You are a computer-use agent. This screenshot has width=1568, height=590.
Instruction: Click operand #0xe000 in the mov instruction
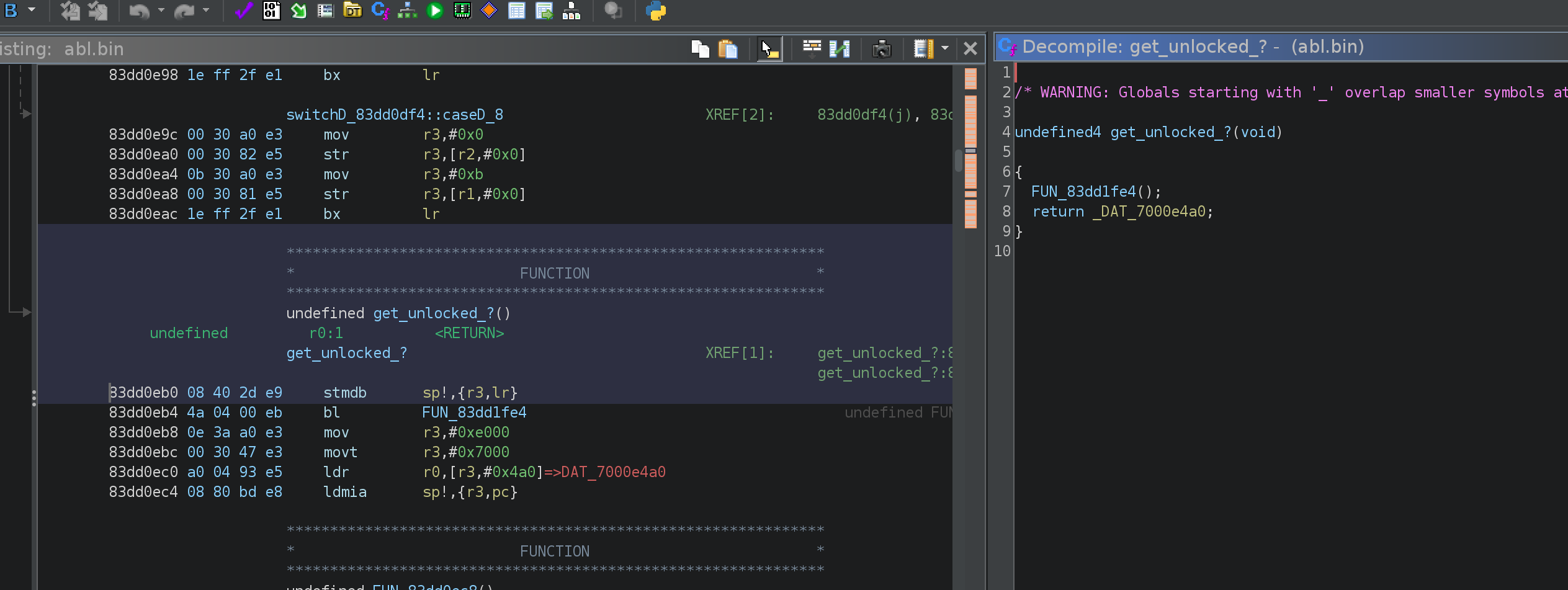pos(478,432)
